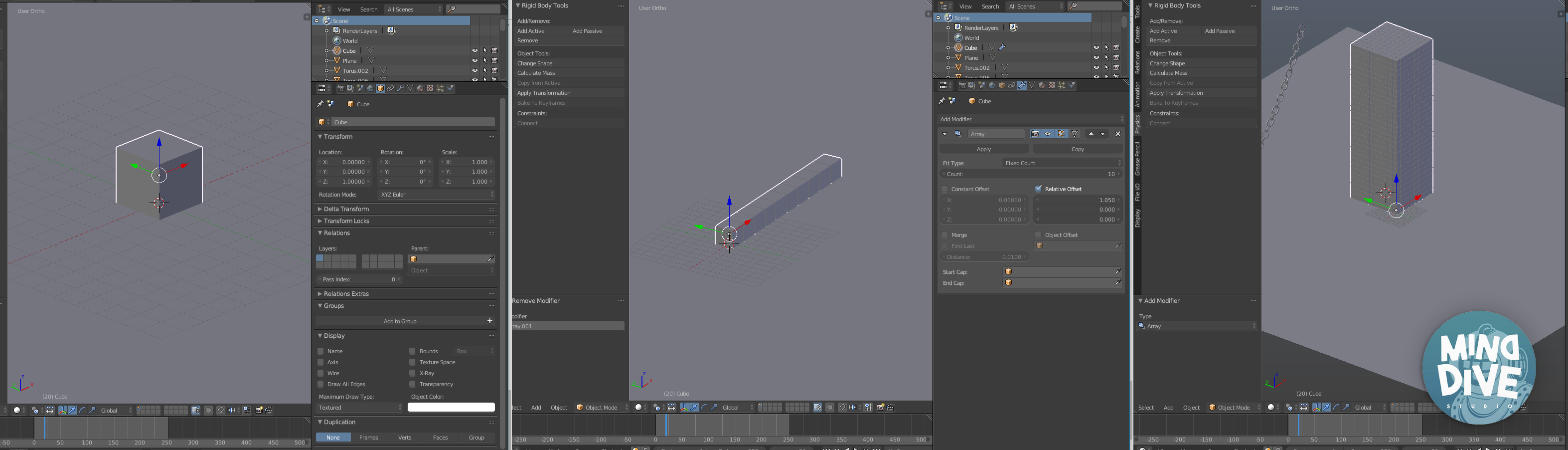Image resolution: width=1568 pixels, height=450 pixels.
Task: Enable the Constant Offset checkbox
Action: [x=944, y=190]
